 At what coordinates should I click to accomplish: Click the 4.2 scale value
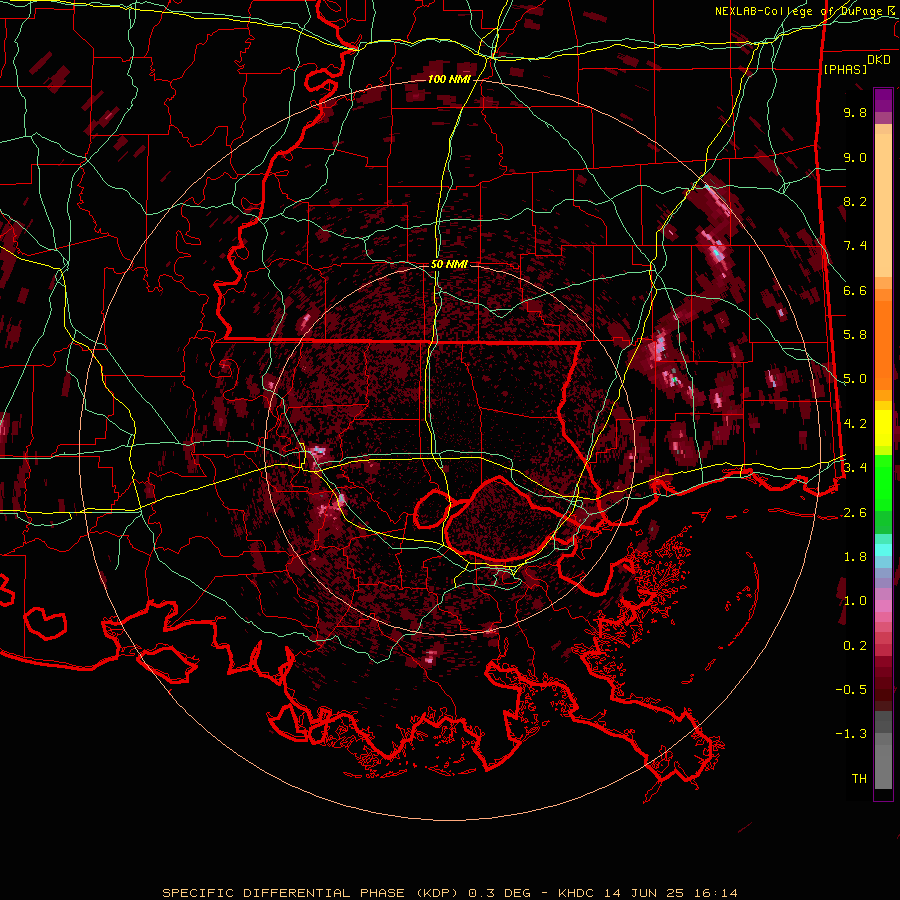(x=855, y=424)
